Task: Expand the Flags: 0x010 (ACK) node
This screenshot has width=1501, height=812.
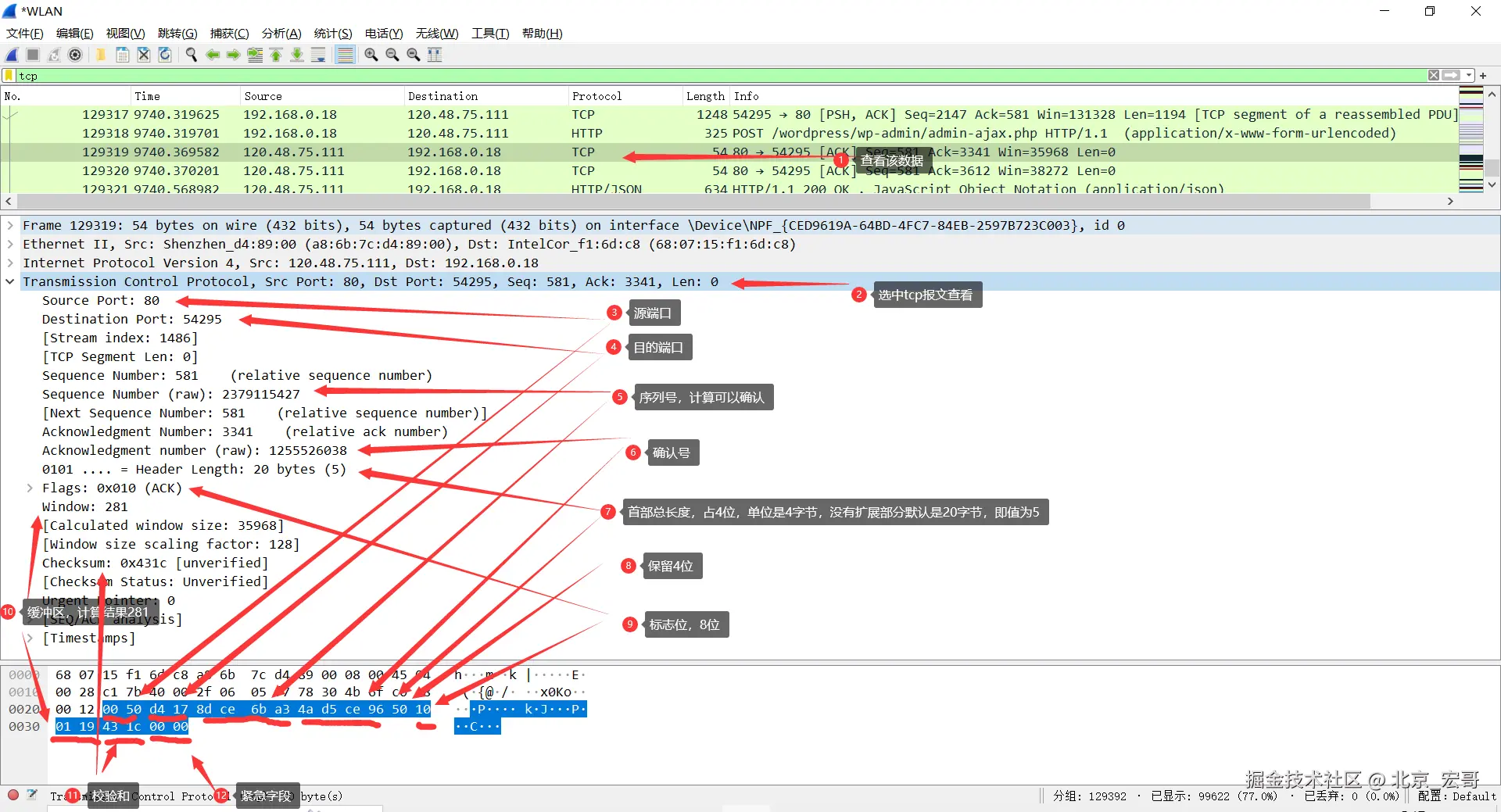Action: coord(30,488)
